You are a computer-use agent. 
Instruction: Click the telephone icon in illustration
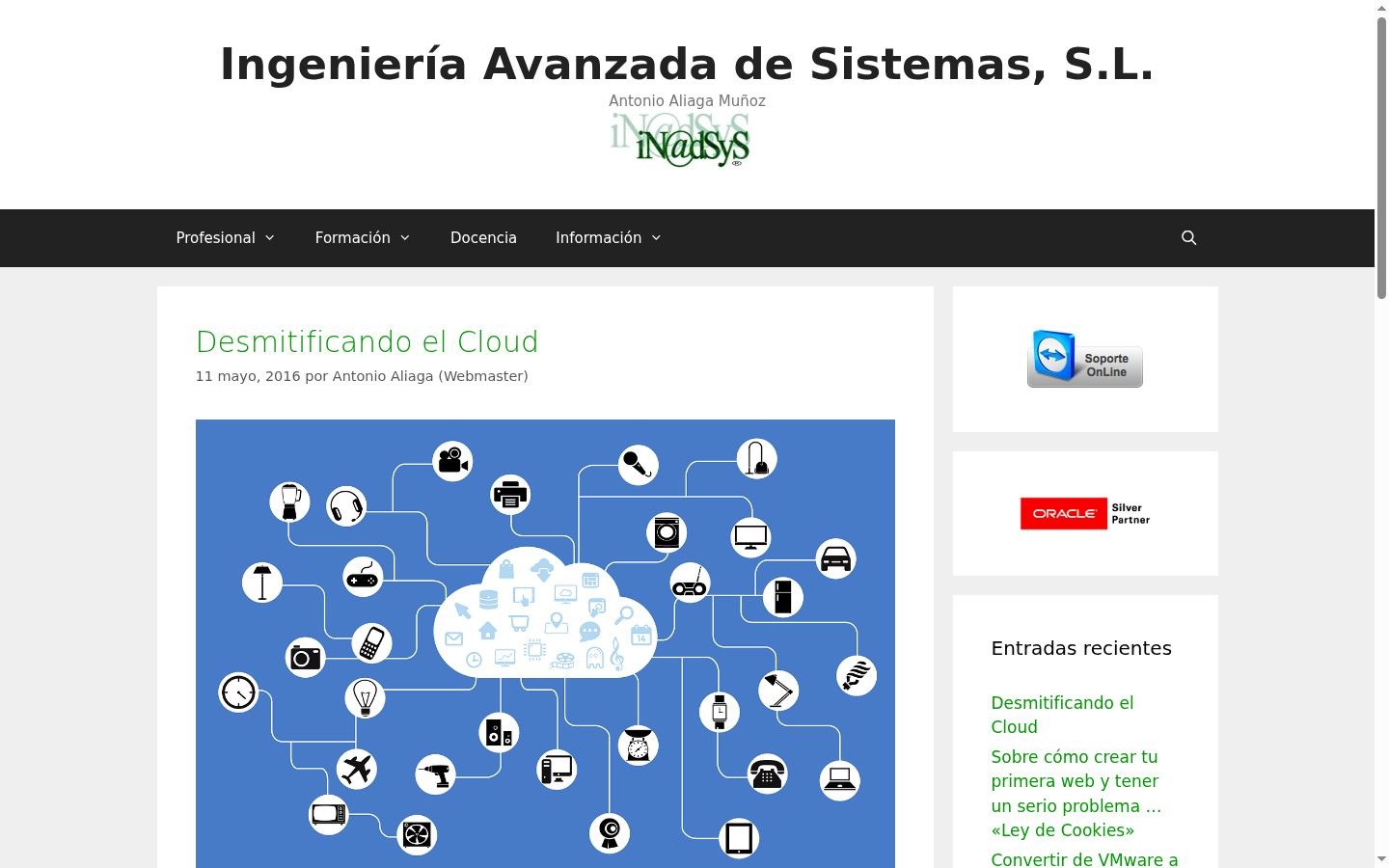tap(768, 773)
